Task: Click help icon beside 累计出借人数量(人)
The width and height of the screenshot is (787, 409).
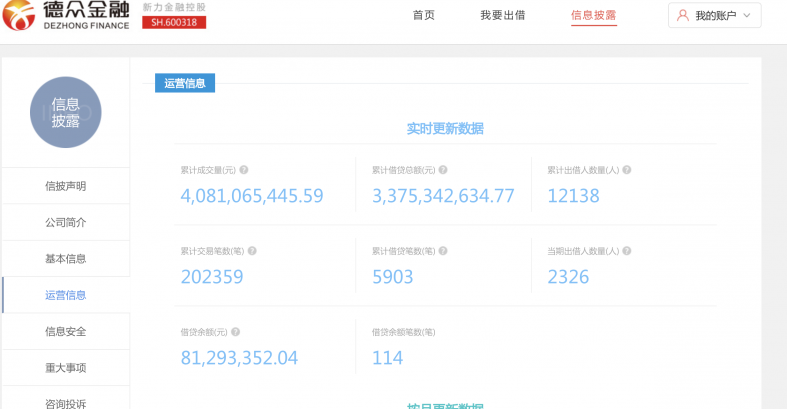Action: (626, 170)
